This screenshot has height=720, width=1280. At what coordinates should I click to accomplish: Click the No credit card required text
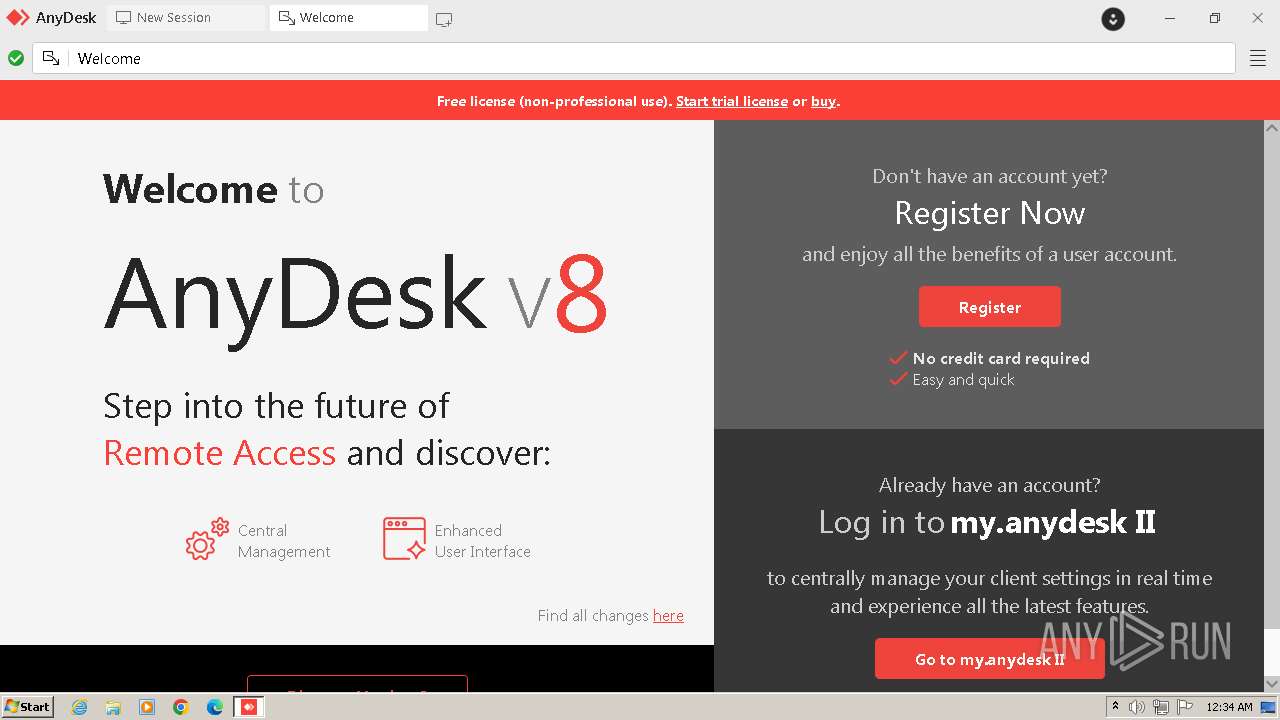pyautogui.click(x=1001, y=358)
